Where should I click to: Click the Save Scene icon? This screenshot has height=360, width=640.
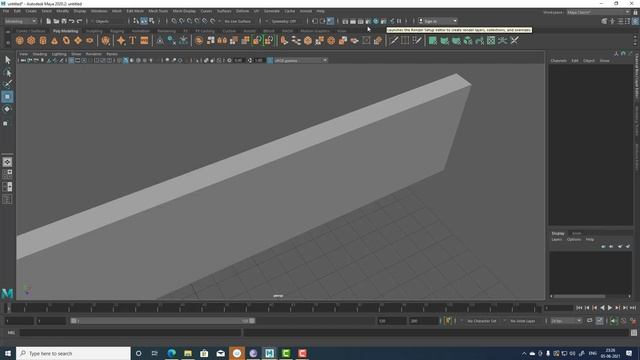[64, 21]
